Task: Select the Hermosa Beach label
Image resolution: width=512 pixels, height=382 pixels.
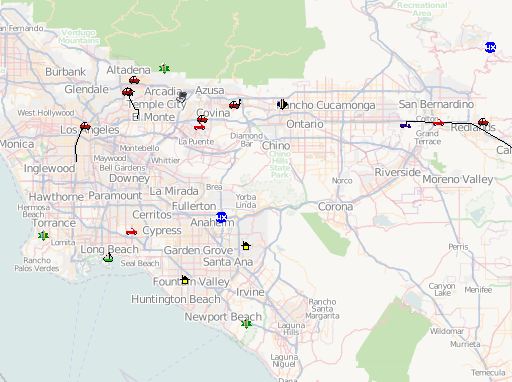Action: pos(34,211)
